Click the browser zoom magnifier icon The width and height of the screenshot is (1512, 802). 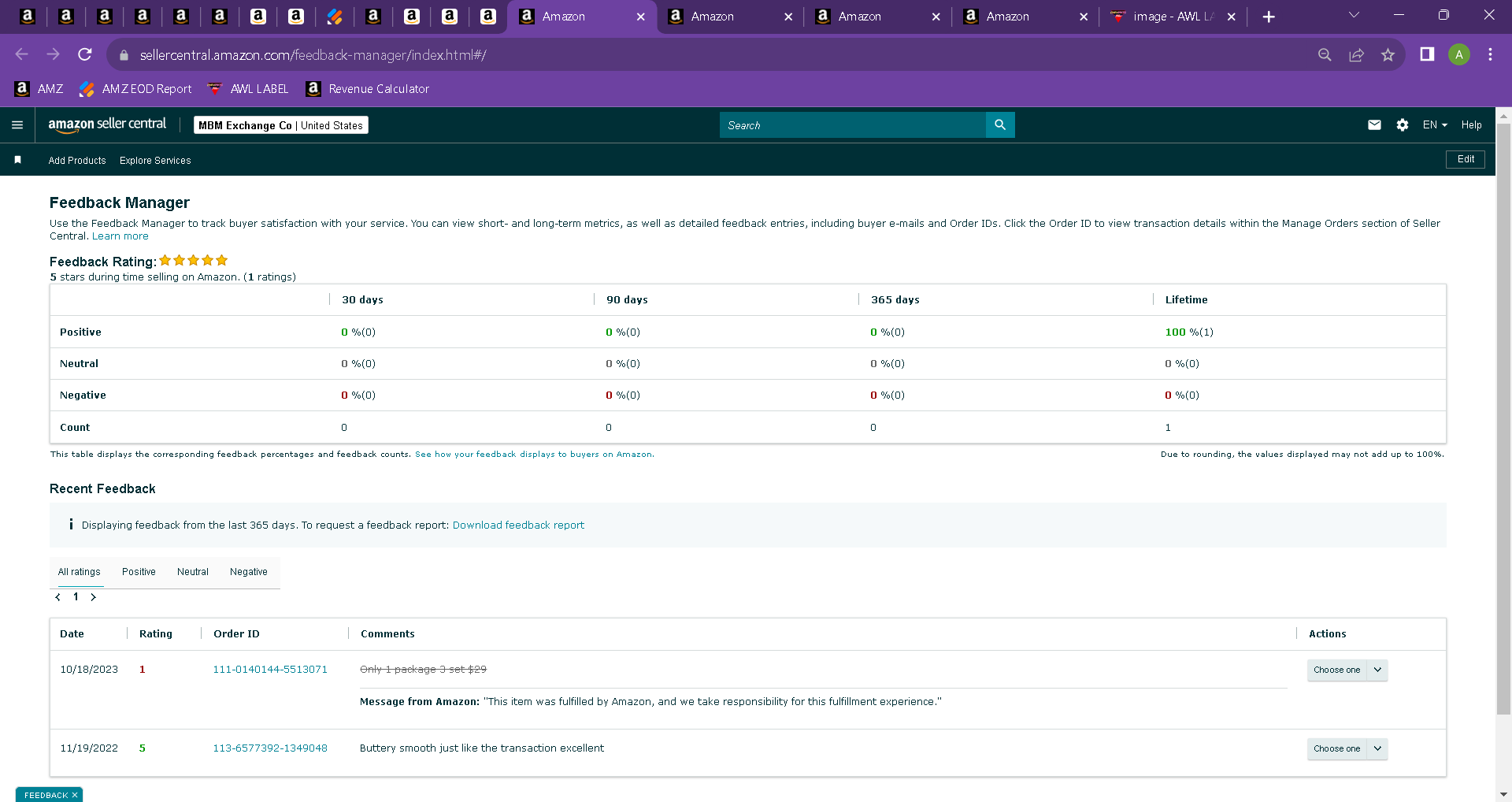(1325, 54)
